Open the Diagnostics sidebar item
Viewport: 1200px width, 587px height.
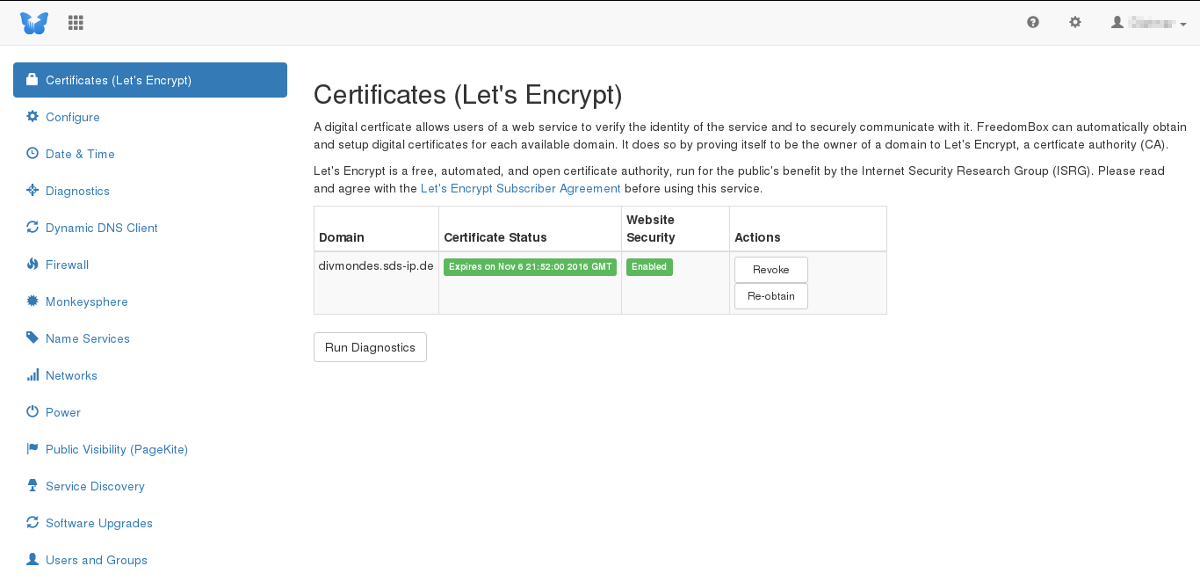click(x=77, y=191)
